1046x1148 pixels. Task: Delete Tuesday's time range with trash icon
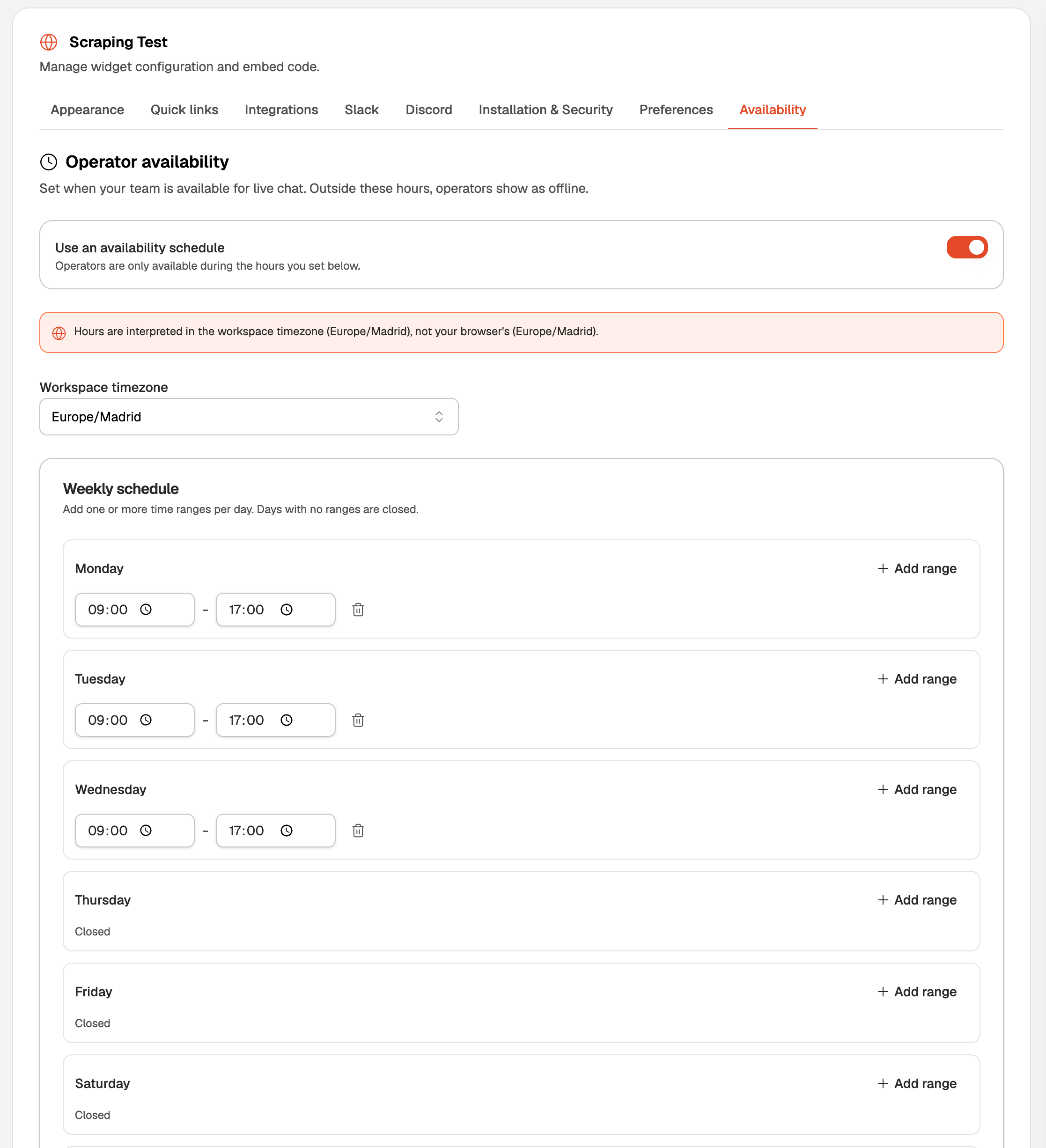(358, 721)
